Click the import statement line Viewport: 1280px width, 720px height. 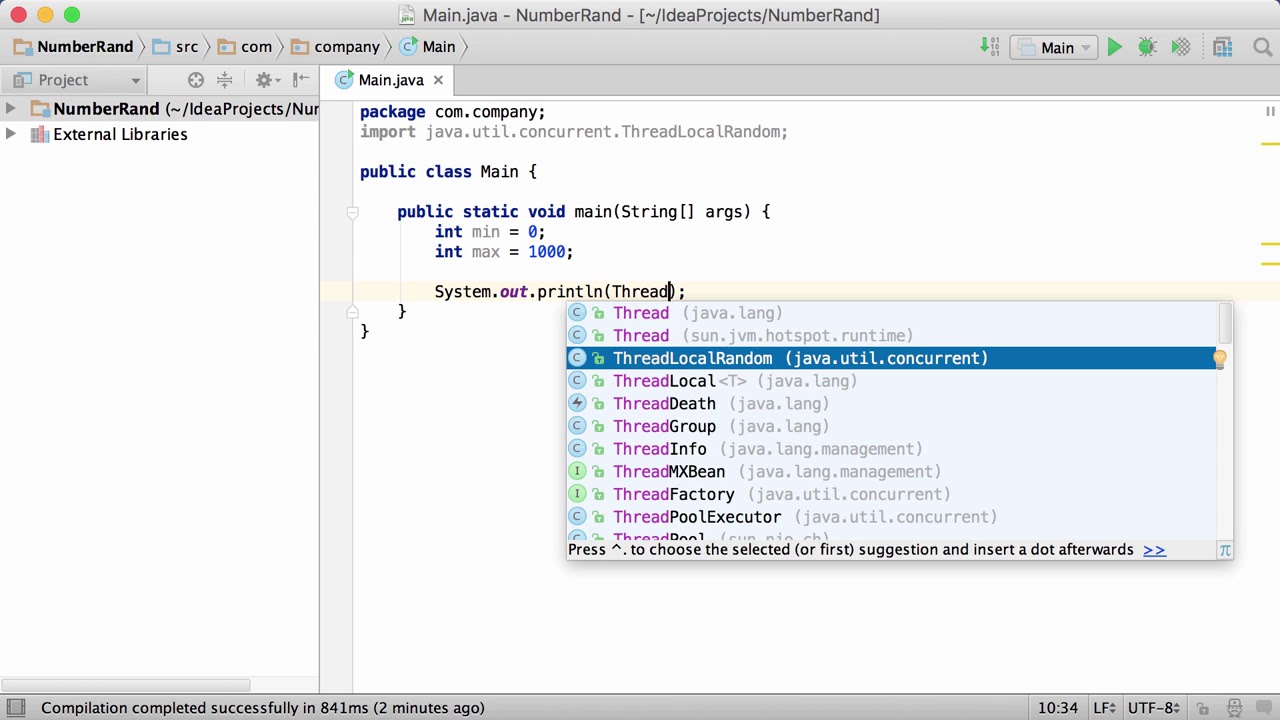click(x=574, y=132)
